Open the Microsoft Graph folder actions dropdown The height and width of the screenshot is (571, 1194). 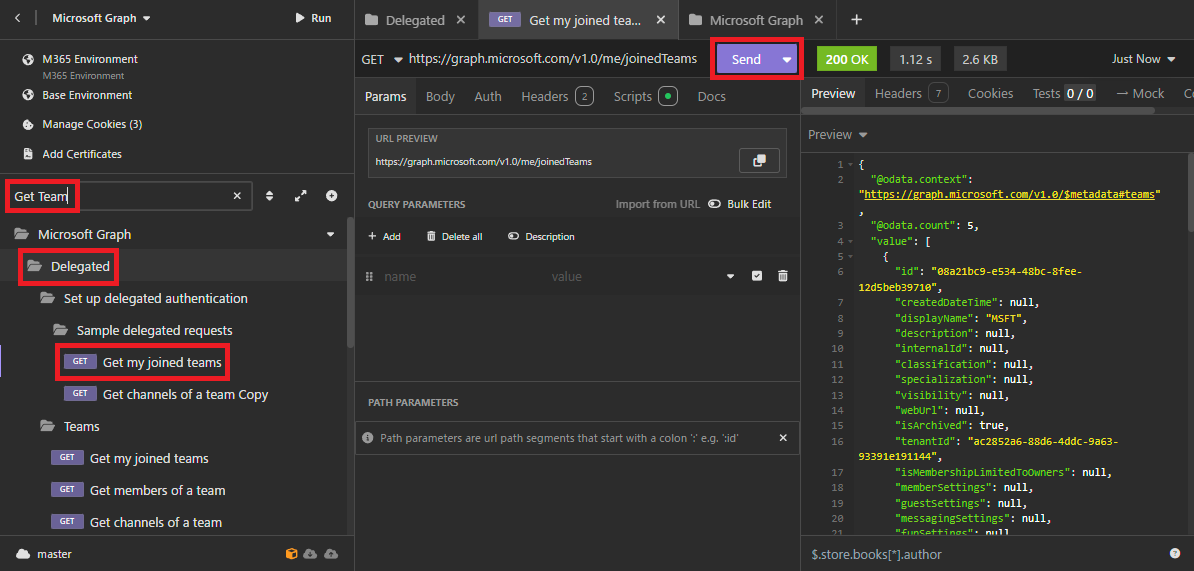point(330,234)
